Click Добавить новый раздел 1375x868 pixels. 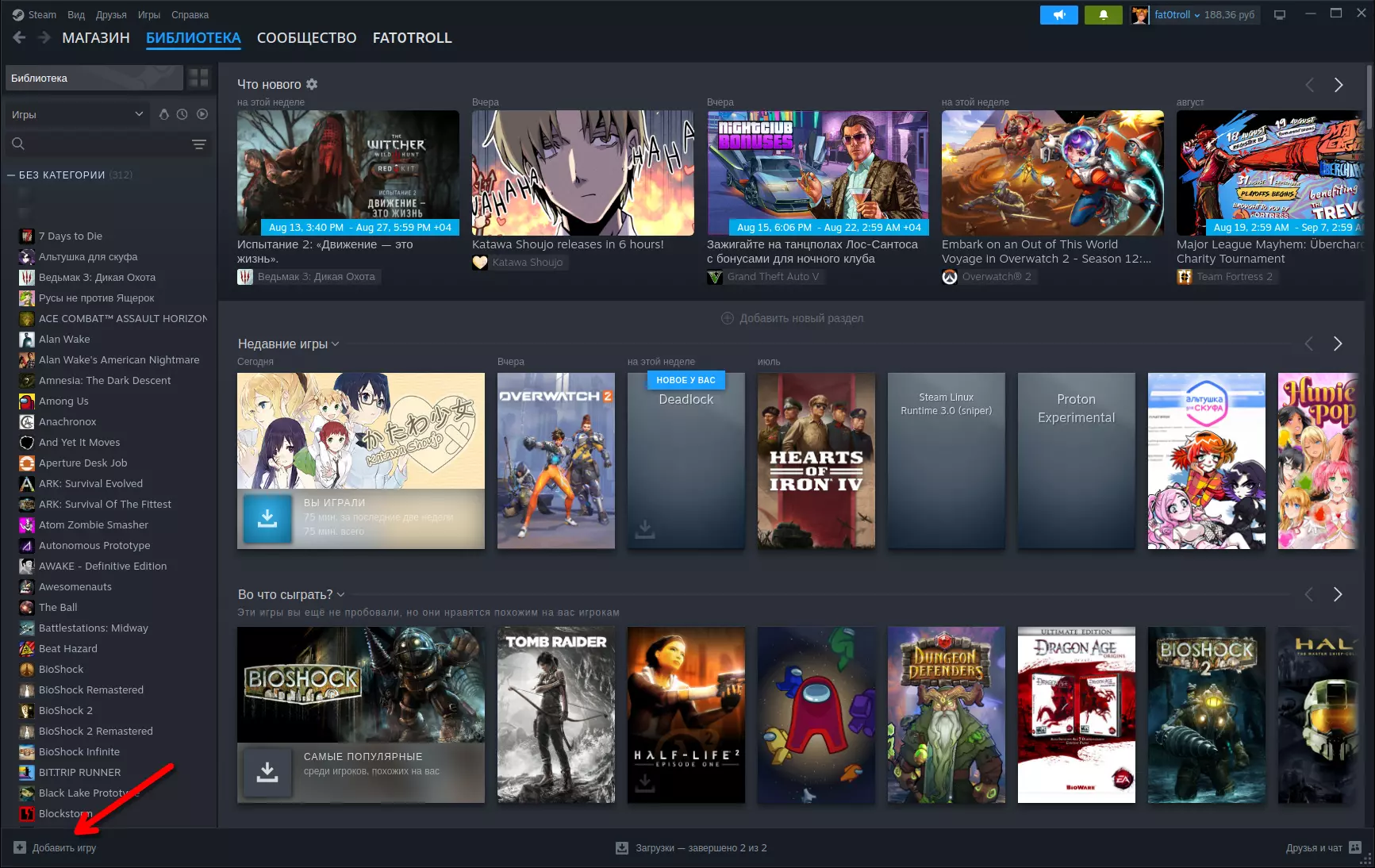pos(792,318)
